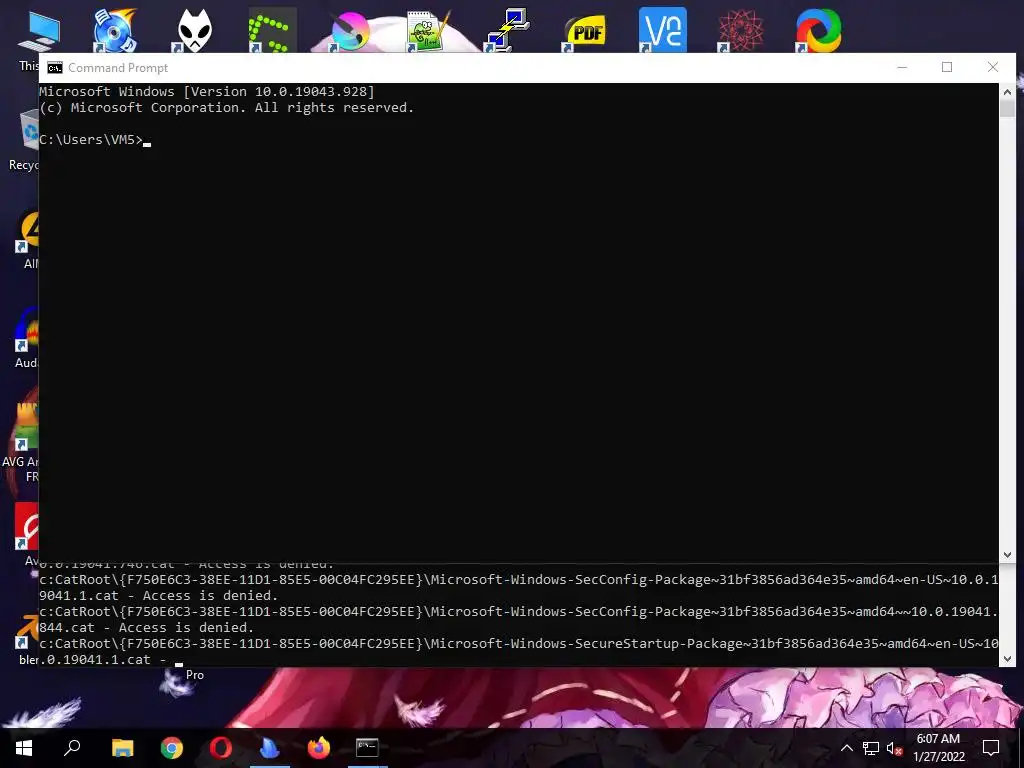Show hidden system tray icons
This screenshot has width=1024, height=768.
[x=846, y=748]
